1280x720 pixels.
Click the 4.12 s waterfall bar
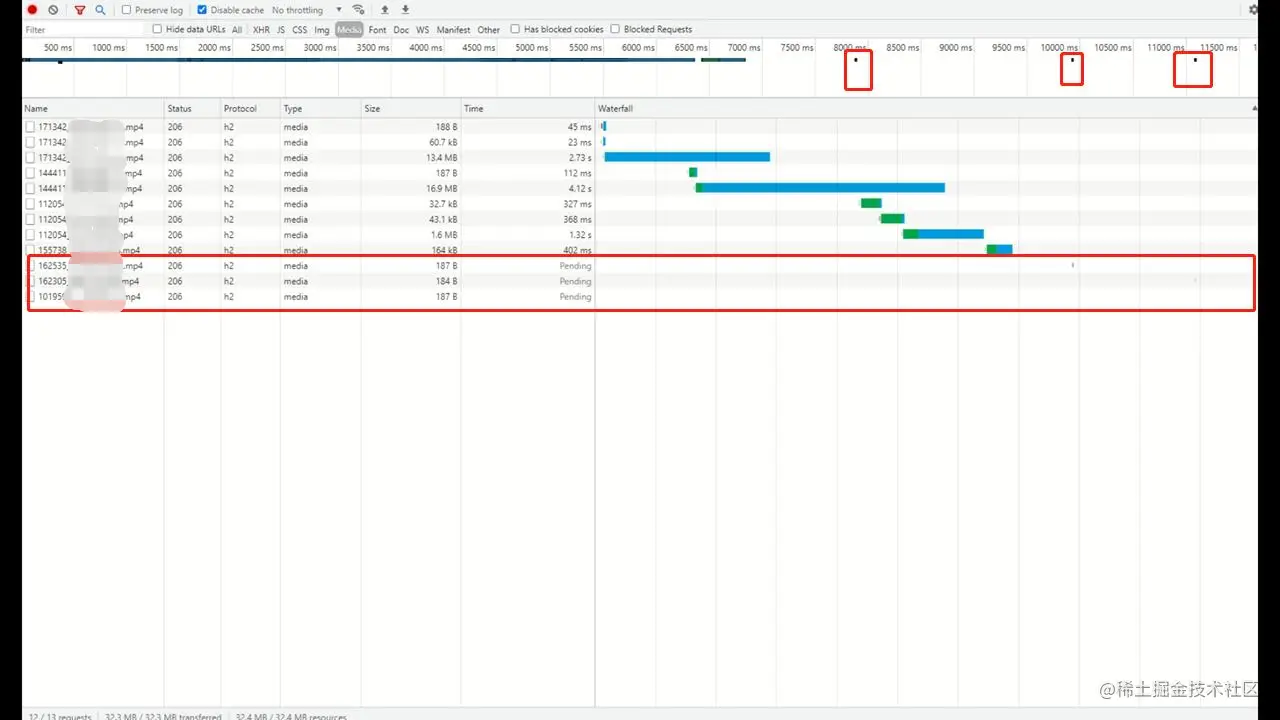pos(820,188)
